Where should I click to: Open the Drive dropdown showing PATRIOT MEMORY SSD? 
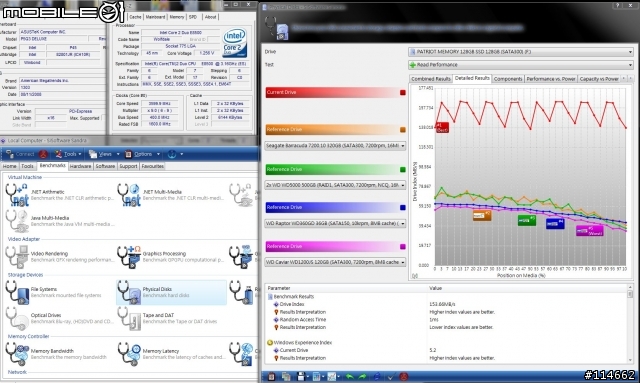pos(521,52)
